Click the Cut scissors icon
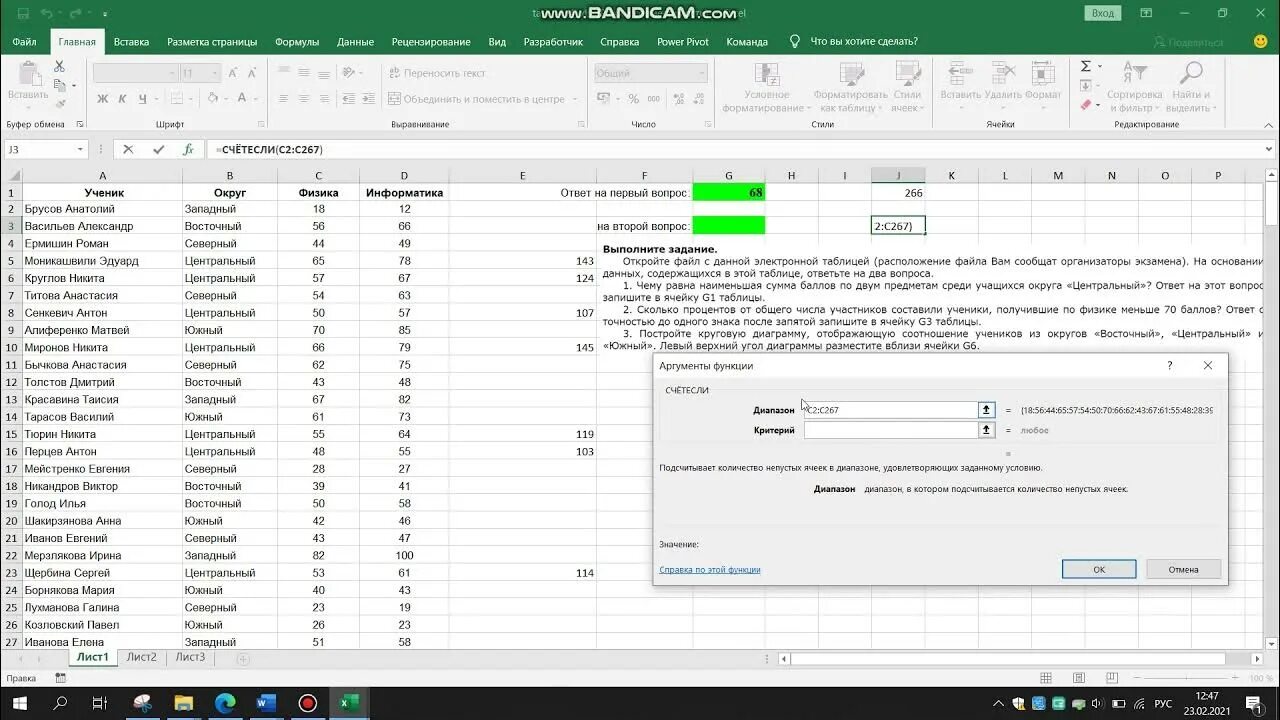The height and width of the screenshot is (720, 1280). (x=59, y=67)
